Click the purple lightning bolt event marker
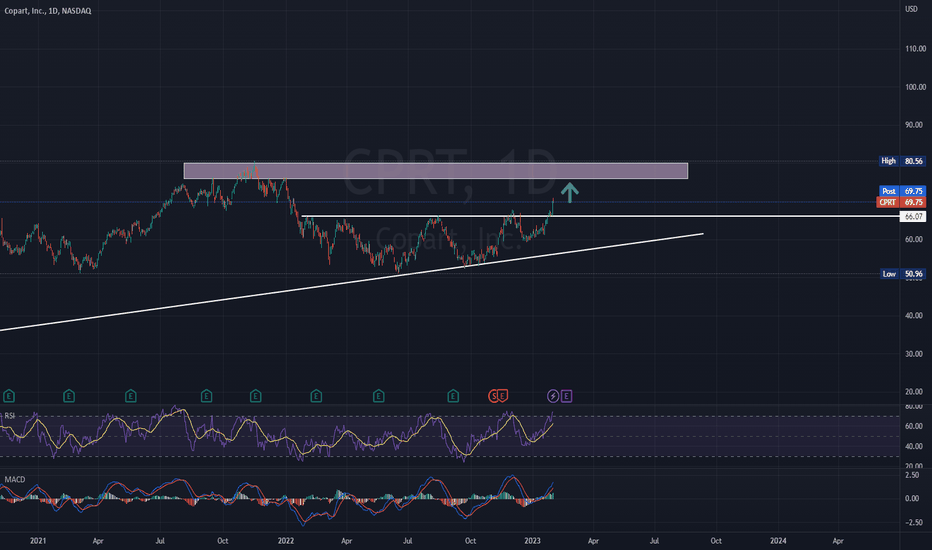This screenshot has height=550, width=932. [x=553, y=396]
